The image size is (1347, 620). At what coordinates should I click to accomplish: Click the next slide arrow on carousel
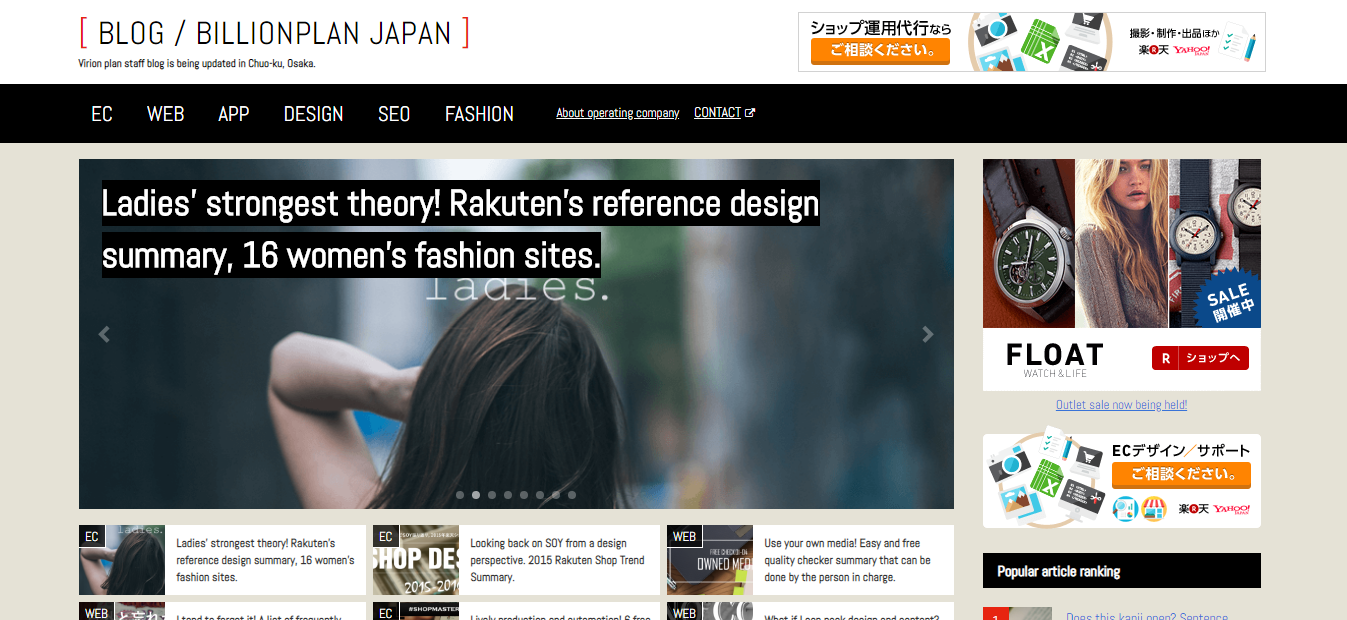928,335
